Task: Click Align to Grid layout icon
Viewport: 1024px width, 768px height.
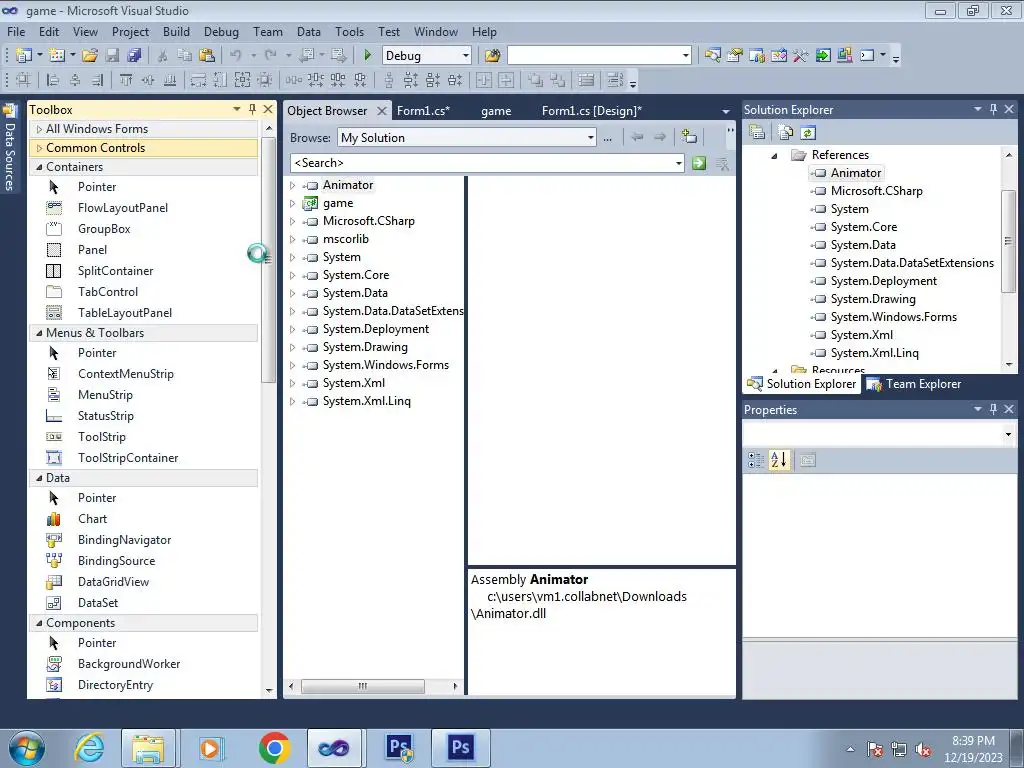Action: (24, 80)
